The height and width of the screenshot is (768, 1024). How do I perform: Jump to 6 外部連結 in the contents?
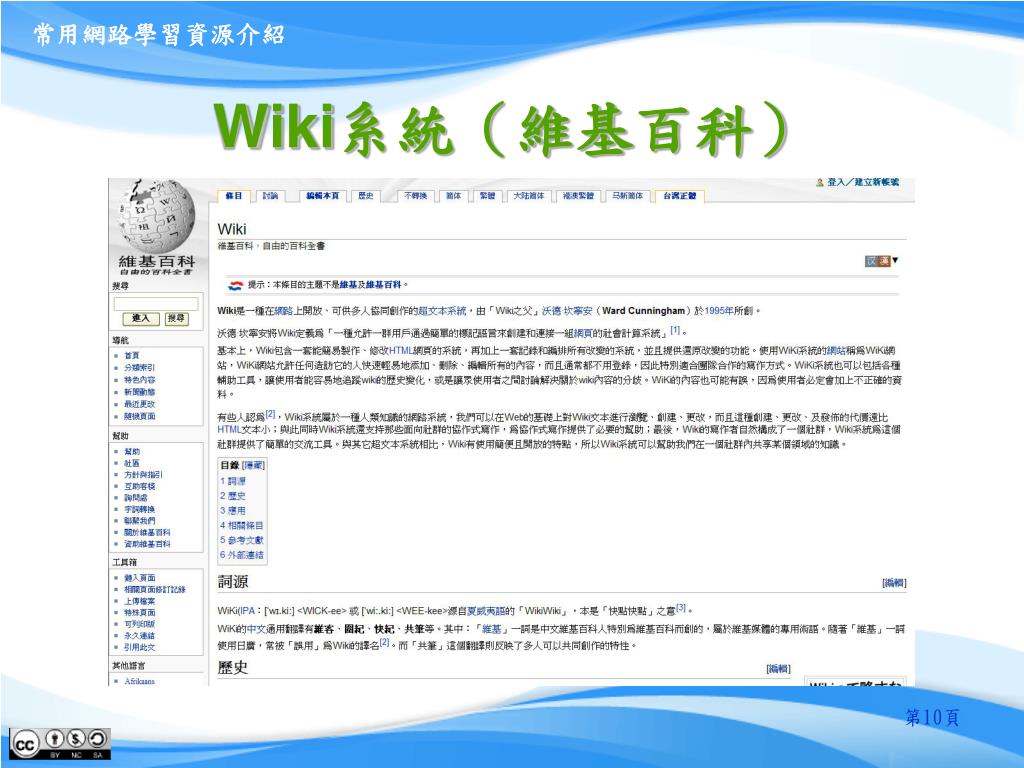(242, 555)
